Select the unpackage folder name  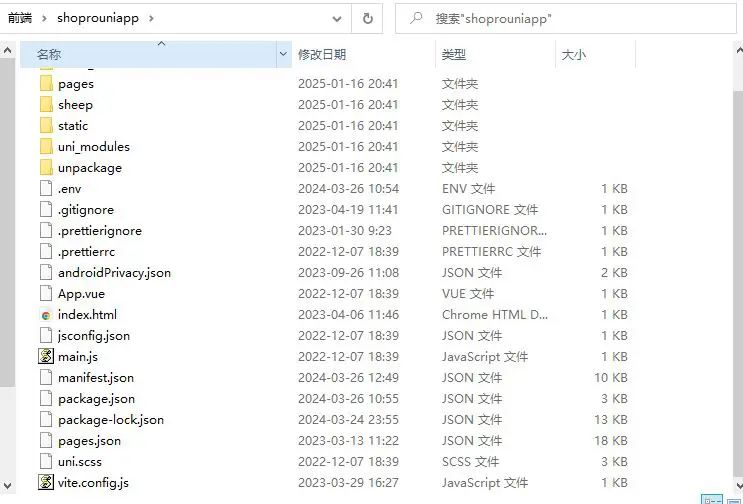[x=90, y=168]
